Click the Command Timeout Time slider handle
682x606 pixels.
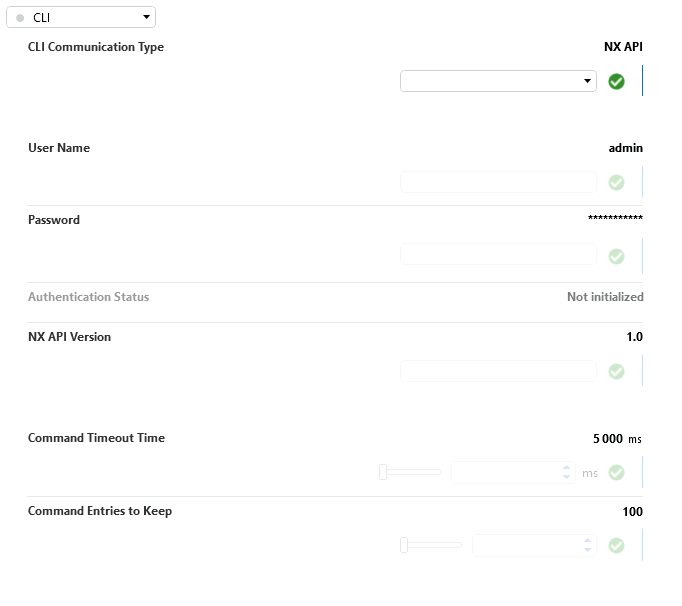click(383, 472)
